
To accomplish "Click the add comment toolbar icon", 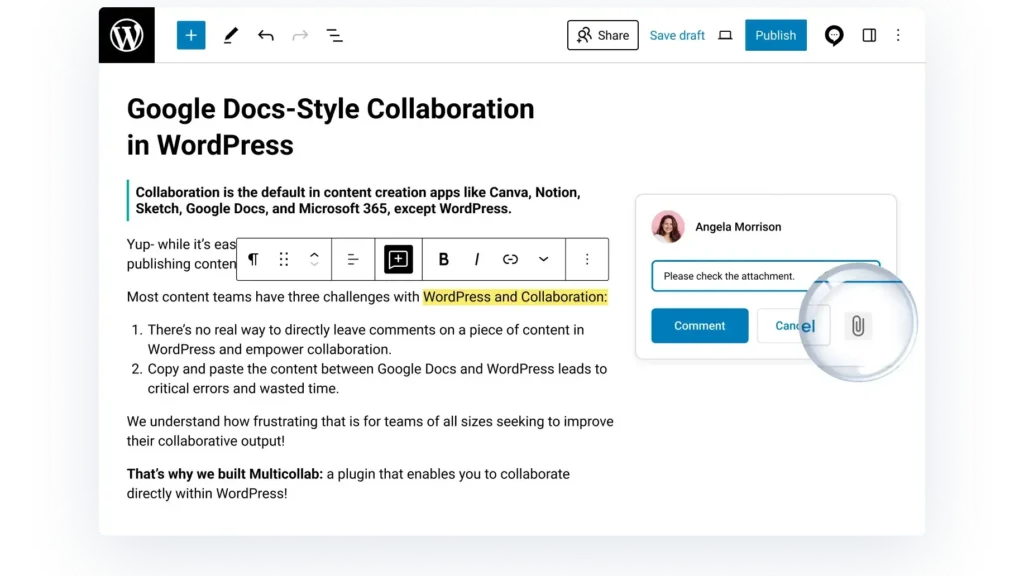I will point(398,259).
